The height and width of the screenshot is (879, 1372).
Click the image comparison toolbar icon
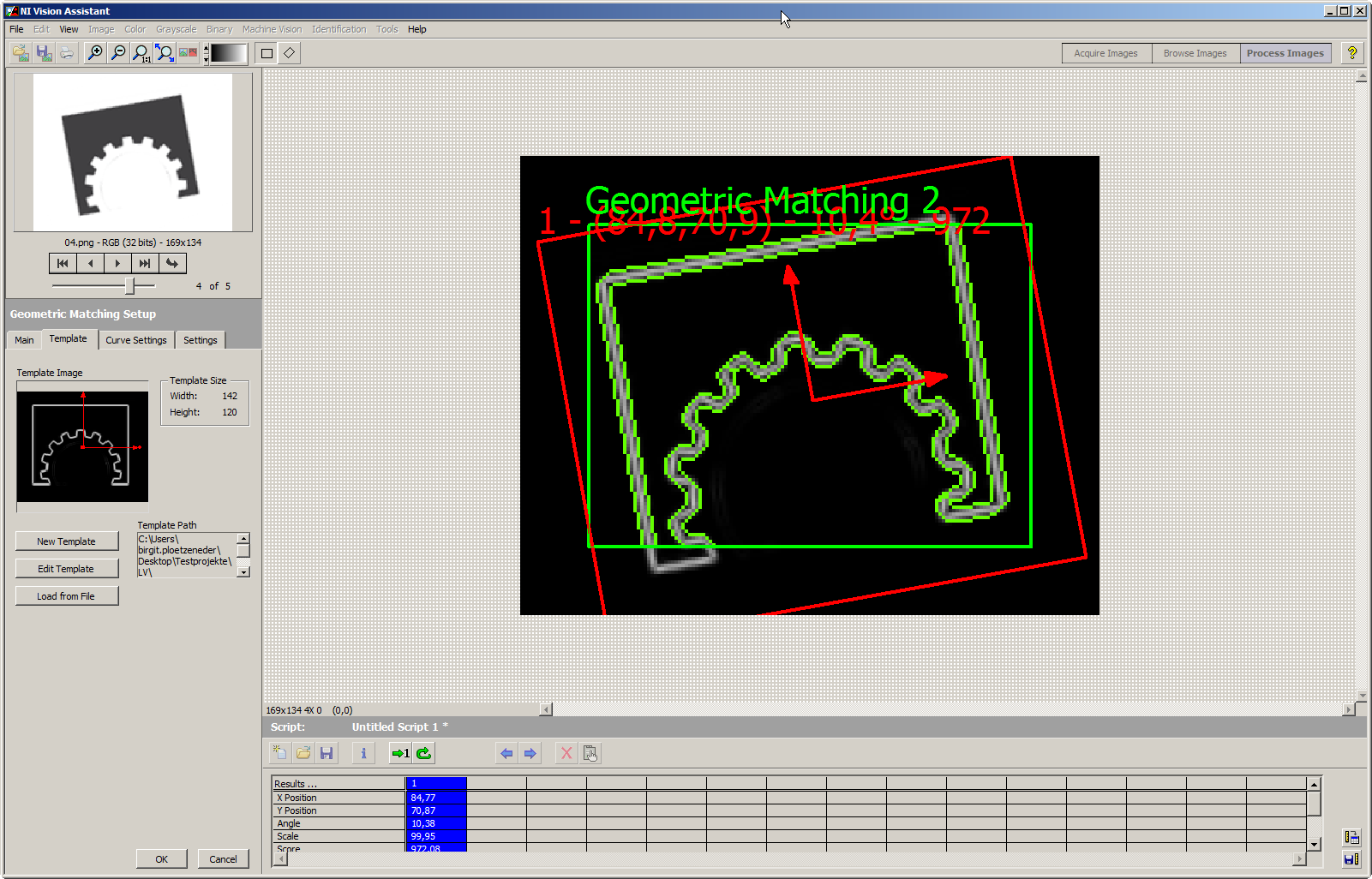point(188,53)
